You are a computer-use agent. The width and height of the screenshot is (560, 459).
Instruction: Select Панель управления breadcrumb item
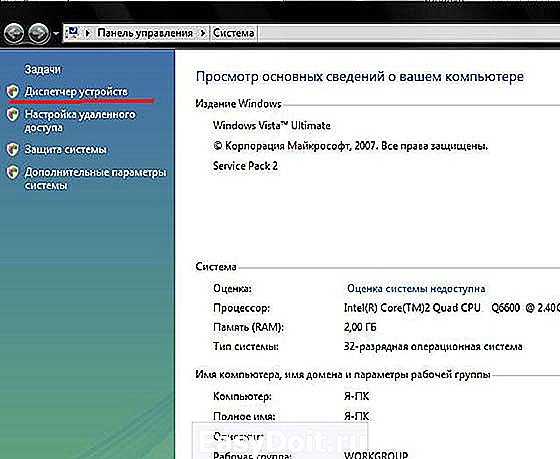[x=145, y=33]
